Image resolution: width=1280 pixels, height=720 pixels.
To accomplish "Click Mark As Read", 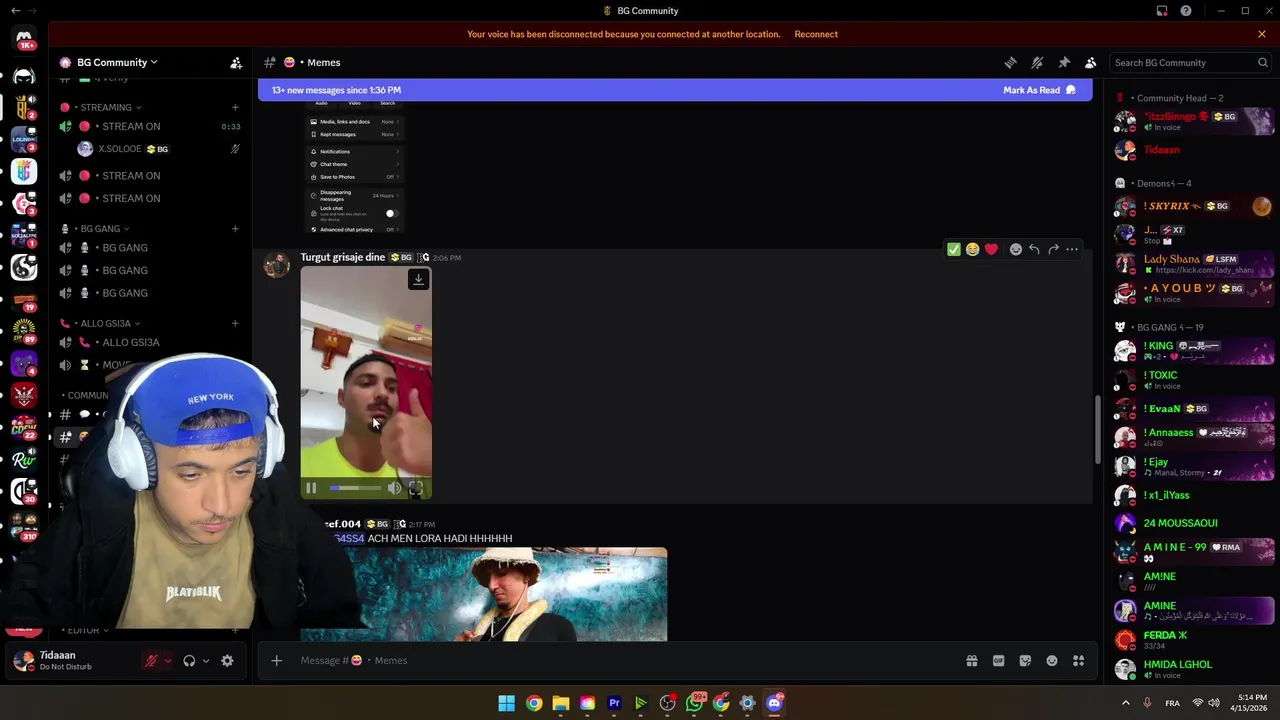I will click(1039, 90).
